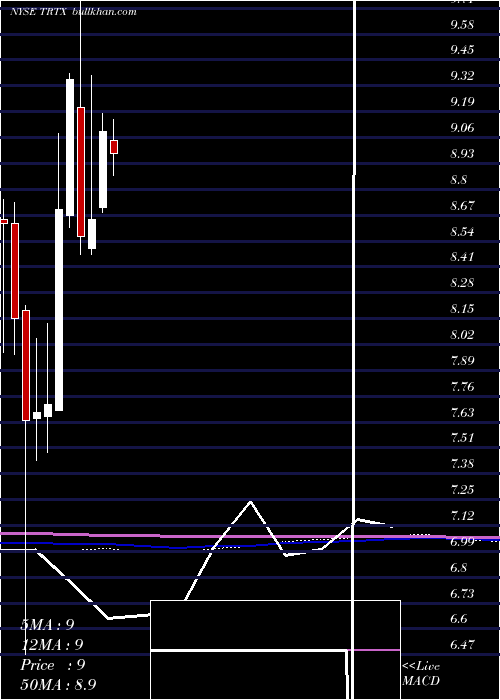Click the 7.12 price axis label

coord(462,517)
